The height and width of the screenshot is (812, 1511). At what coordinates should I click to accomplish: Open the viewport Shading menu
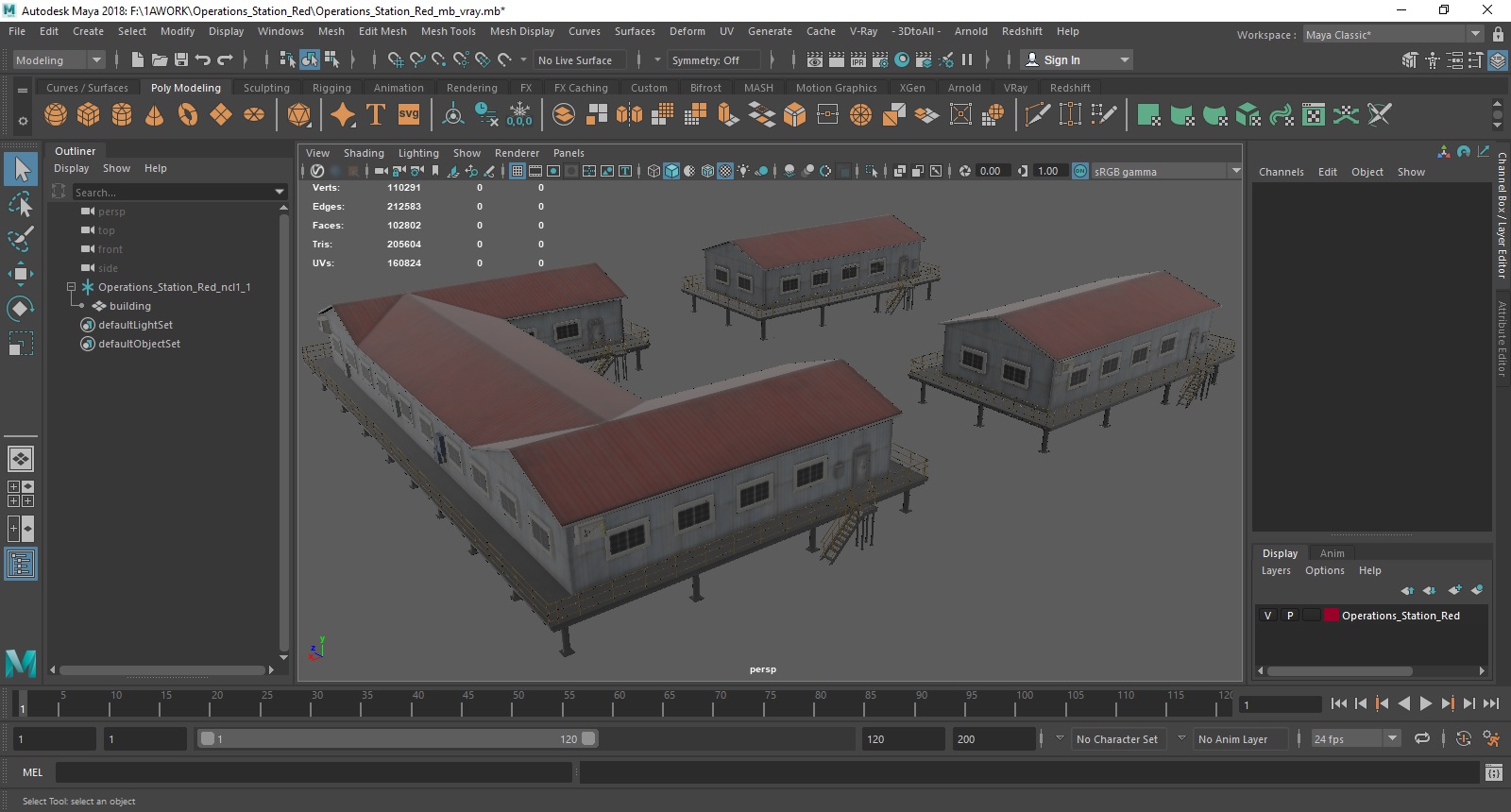pyautogui.click(x=364, y=153)
